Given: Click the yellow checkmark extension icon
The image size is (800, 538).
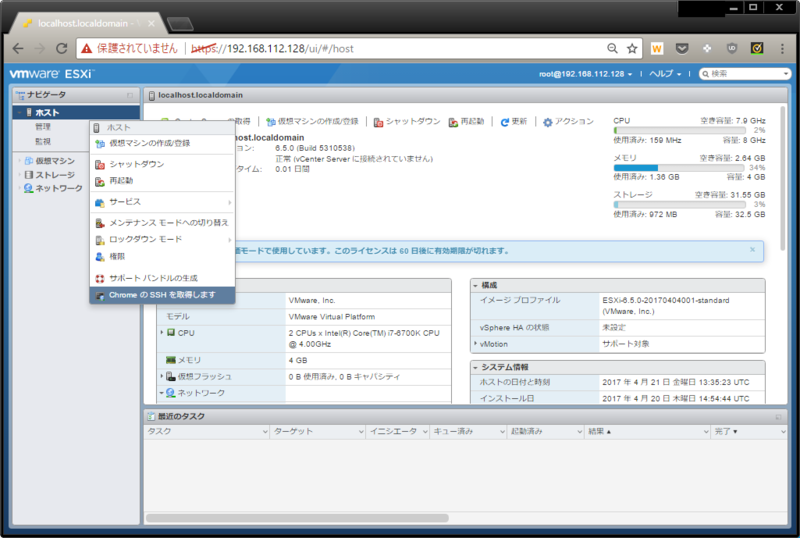Looking at the screenshot, I should [x=757, y=48].
